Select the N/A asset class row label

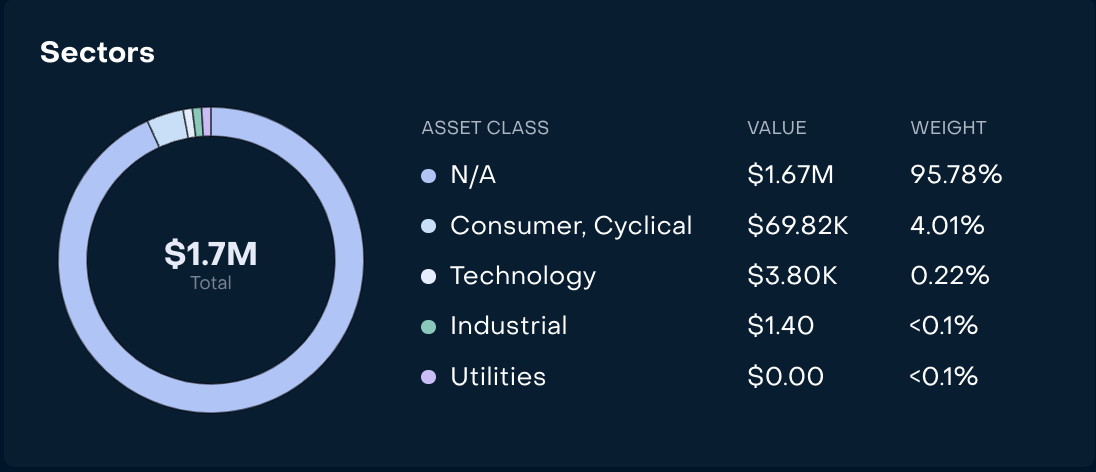pos(473,176)
